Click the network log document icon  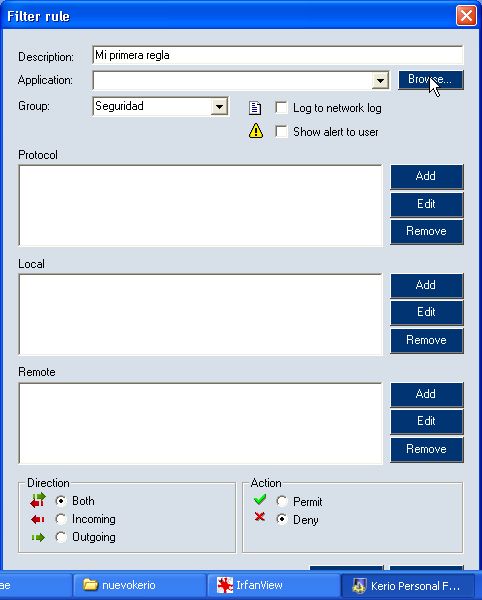(255, 108)
